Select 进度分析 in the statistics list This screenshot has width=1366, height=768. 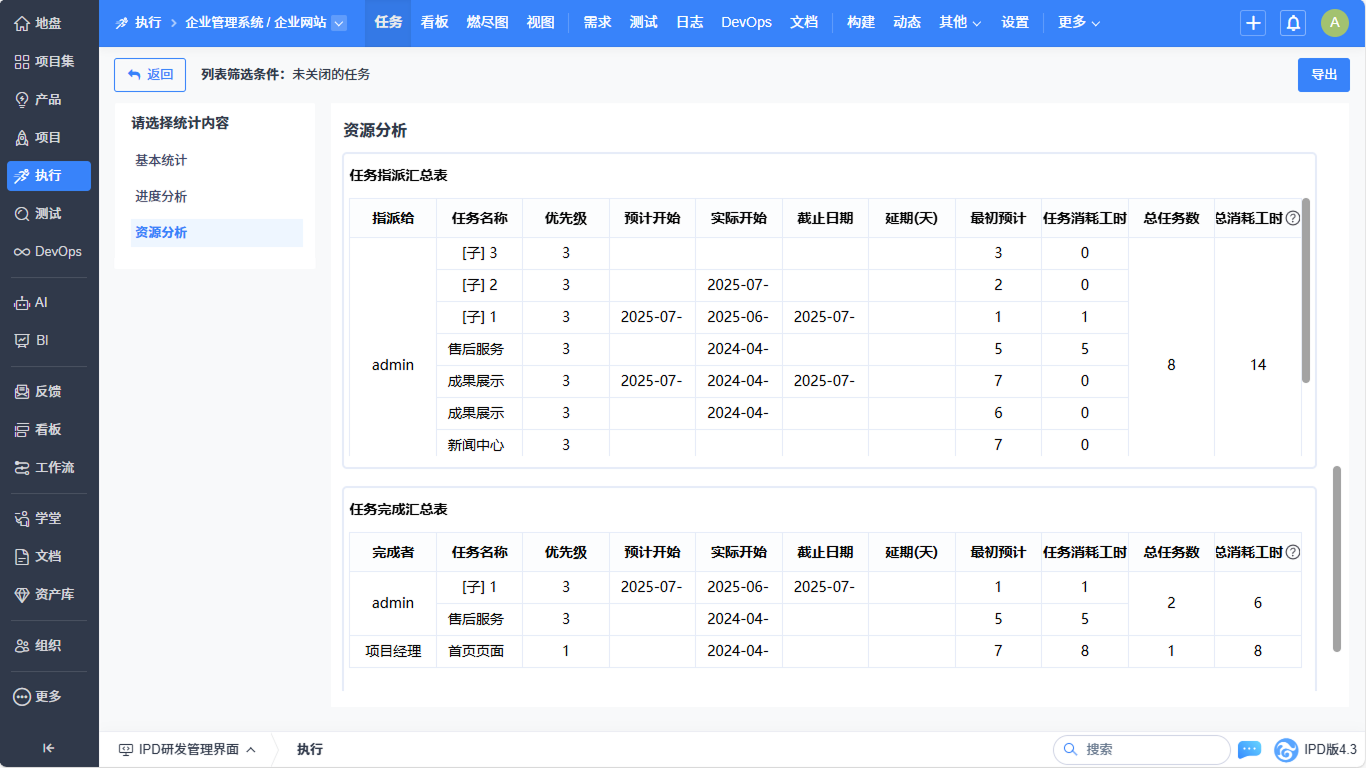coord(161,196)
